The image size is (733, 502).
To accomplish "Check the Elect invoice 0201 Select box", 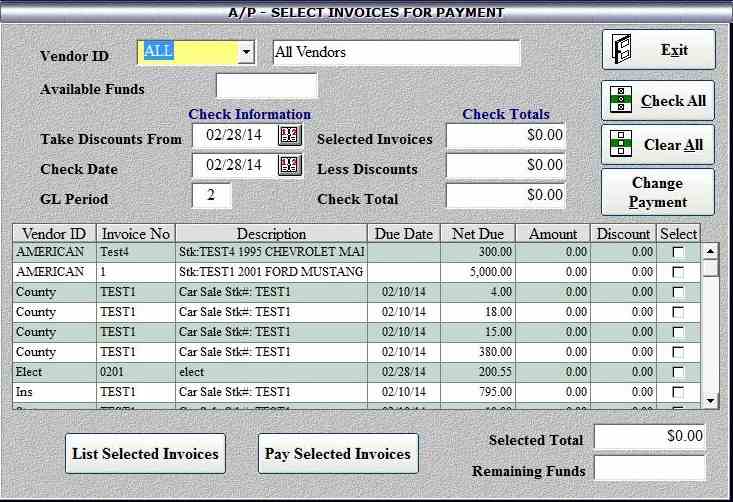I will (678, 373).
